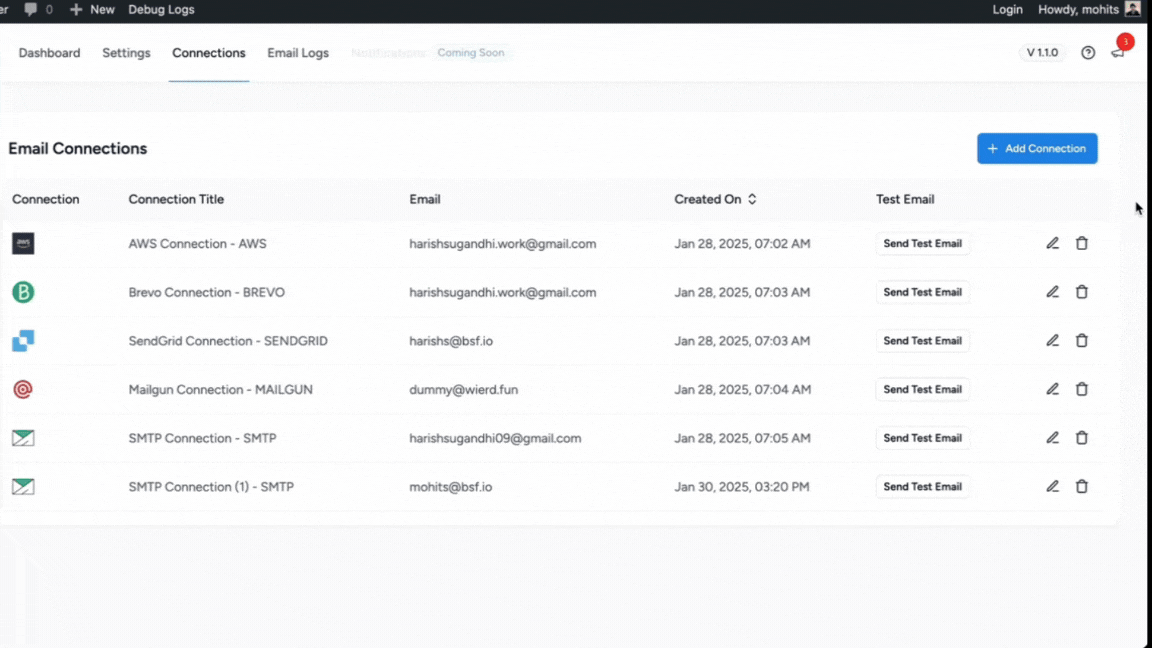Click the Email column header
Screen dimensions: 1152x648
[x=425, y=199]
